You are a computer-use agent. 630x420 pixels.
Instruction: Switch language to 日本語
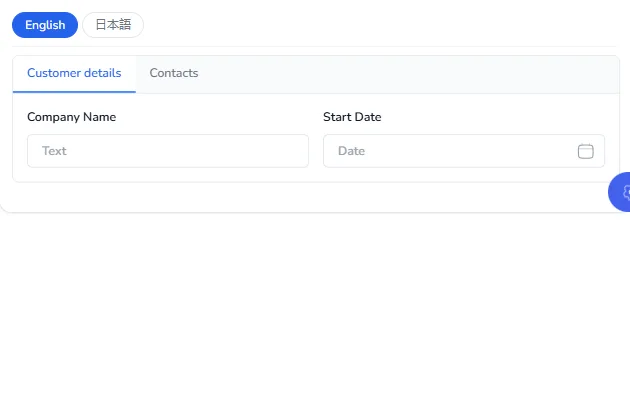(x=113, y=25)
